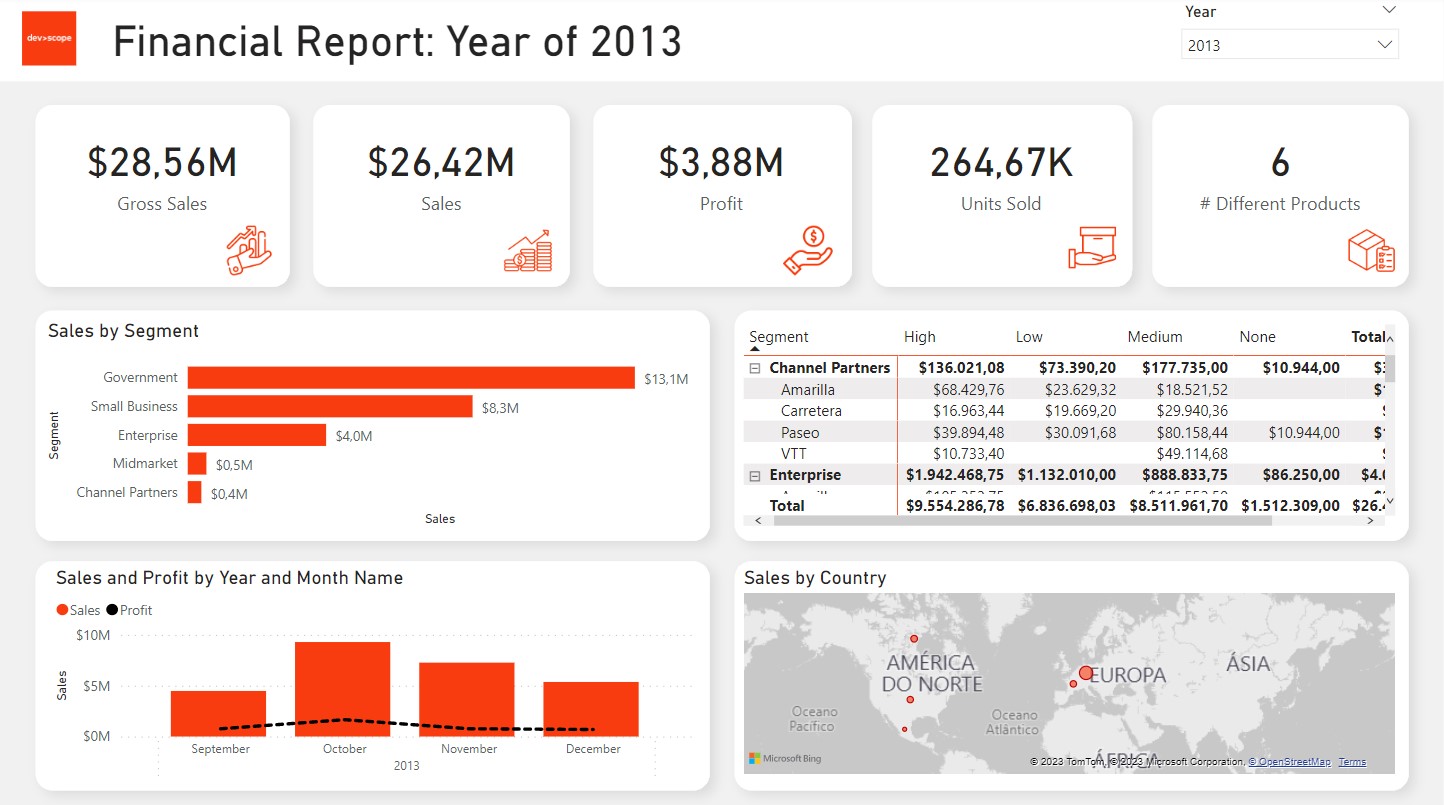Viewport: 1444px width, 805px height.
Task: Collapse the Channel Partners segment row
Action: [754, 367]
